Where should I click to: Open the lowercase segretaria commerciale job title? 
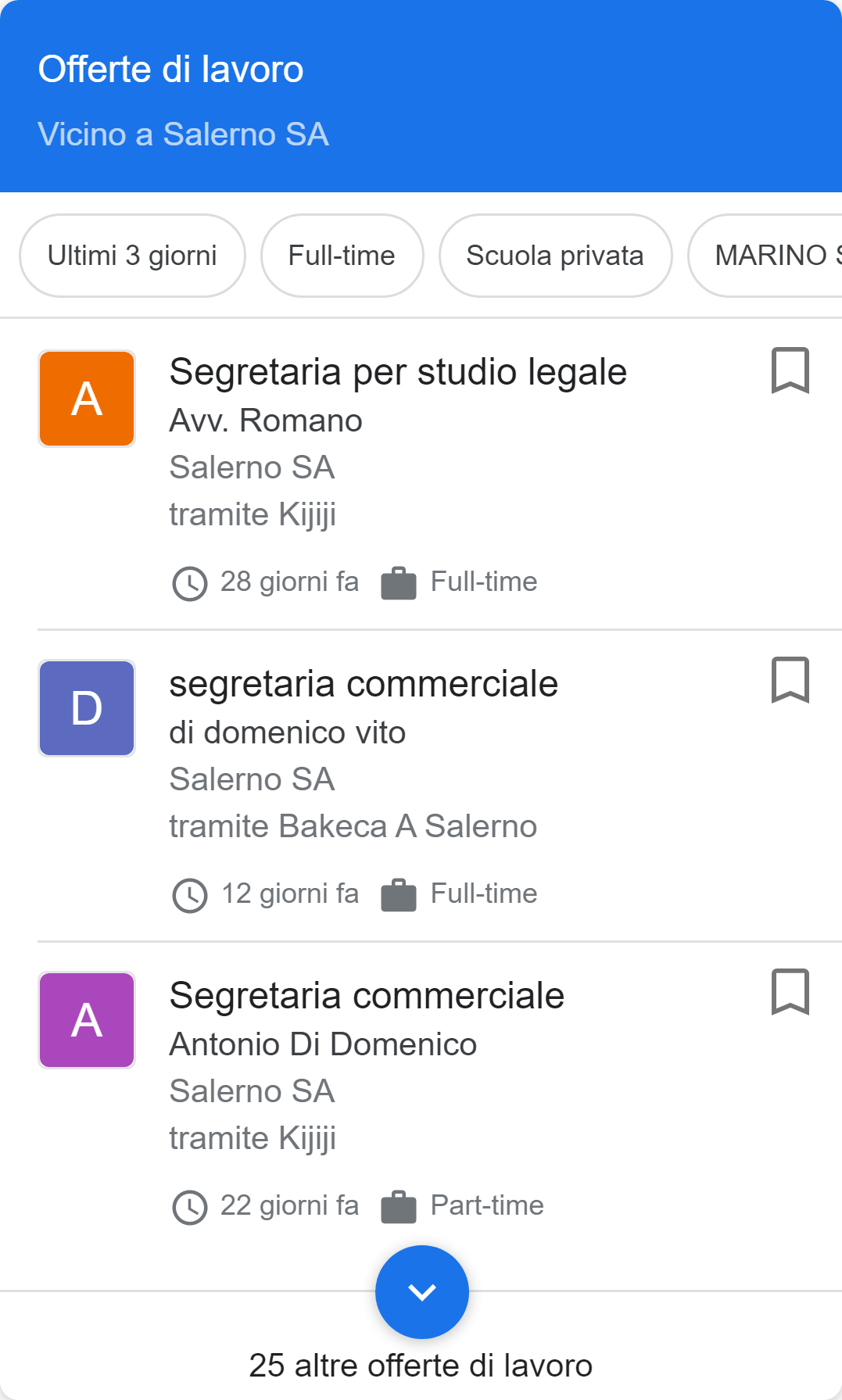[364, 684]
